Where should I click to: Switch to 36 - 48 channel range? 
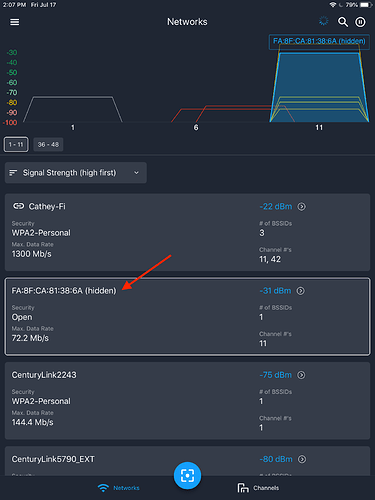(48, 144)
